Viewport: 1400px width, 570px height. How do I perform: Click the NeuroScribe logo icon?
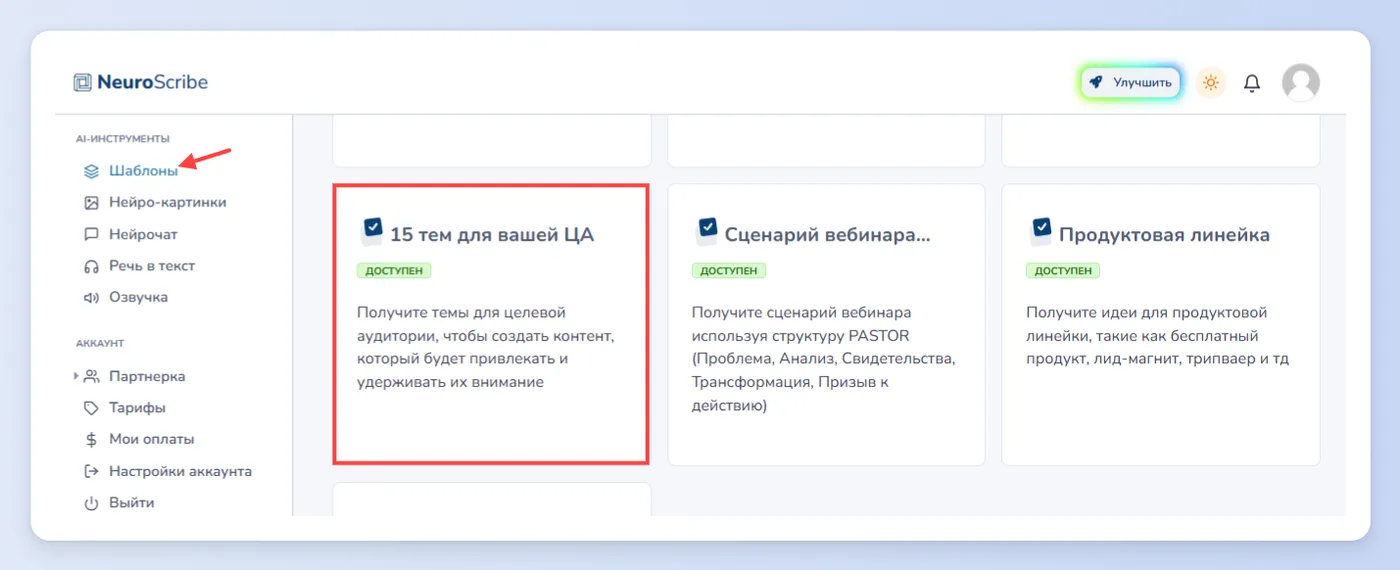(x=83, y=83)
